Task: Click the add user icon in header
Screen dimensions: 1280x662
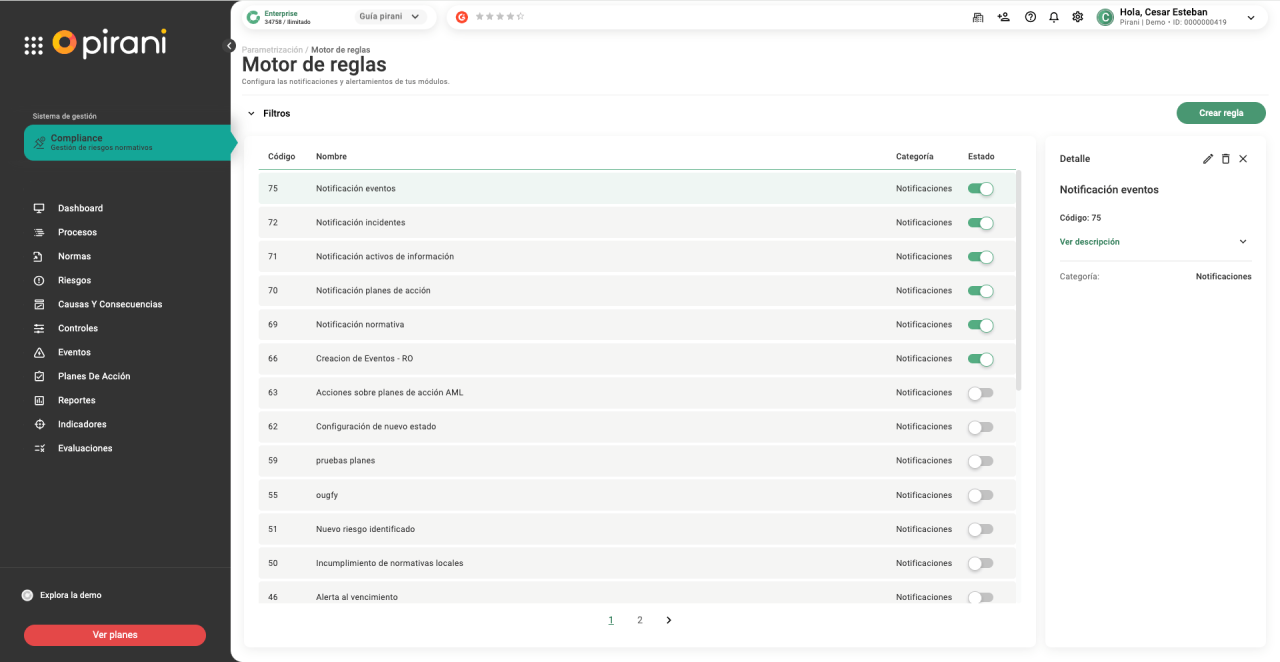Action: (1004, 17)
